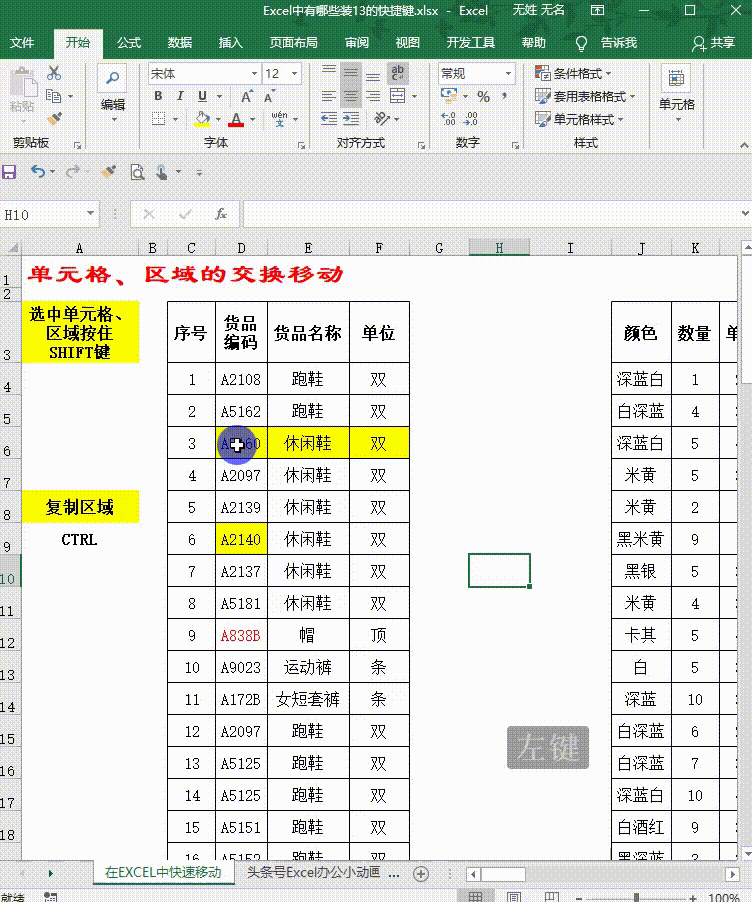Image resolution: width=752 pixels, height=902 pixels.
Task: Click the 共享 share button
Action: (713, 43)
